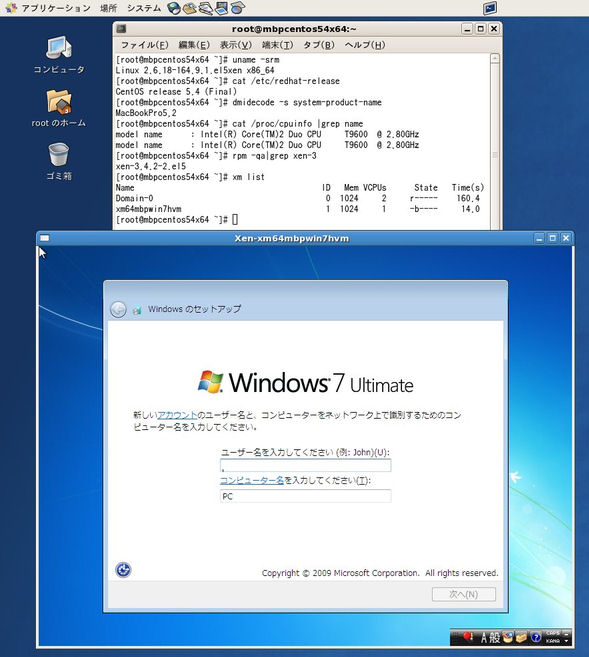Click the terminal scrollbar up arrow
The width and height of the screenshot is (589, 657).
(495, 58)
